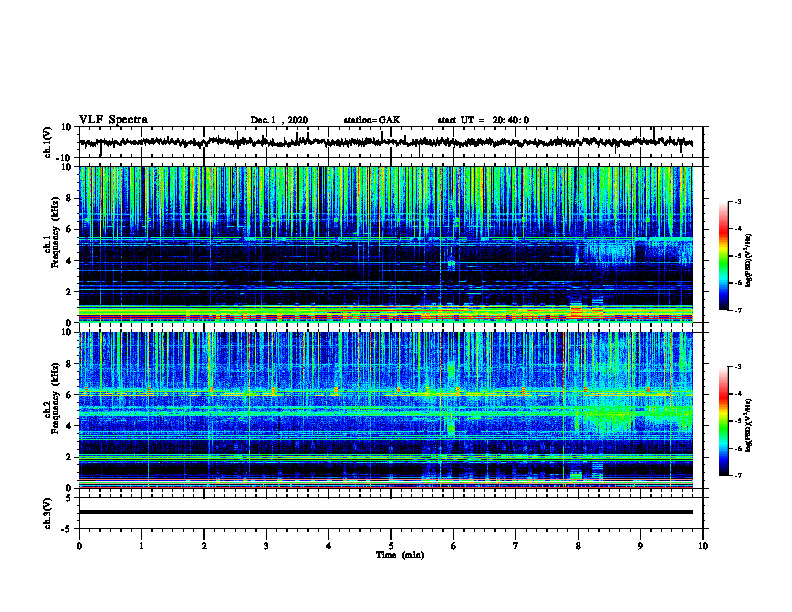
Task: Click the station=GAK label
Action: 372,120
